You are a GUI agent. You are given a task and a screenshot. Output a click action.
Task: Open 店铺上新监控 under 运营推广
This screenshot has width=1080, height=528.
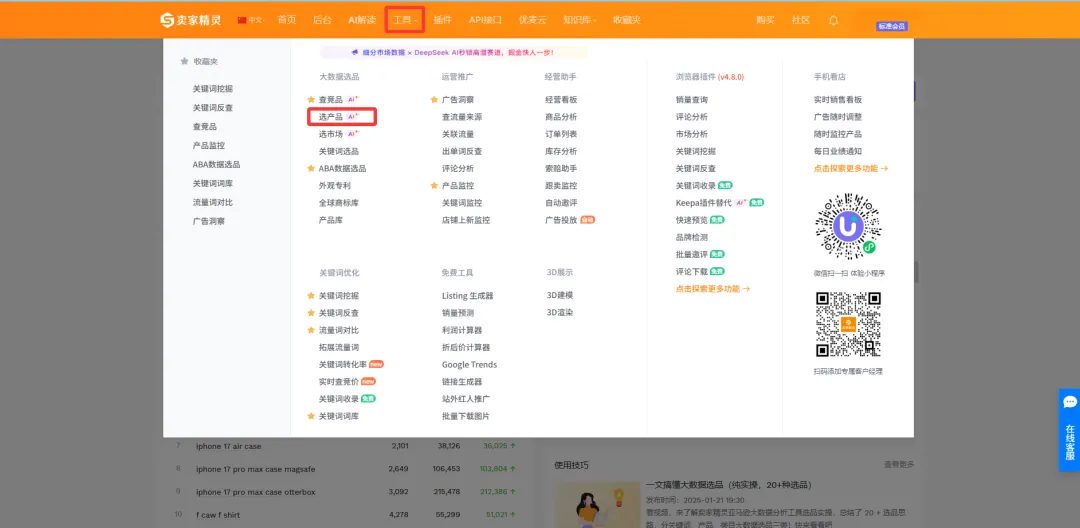tap(466, 220)
